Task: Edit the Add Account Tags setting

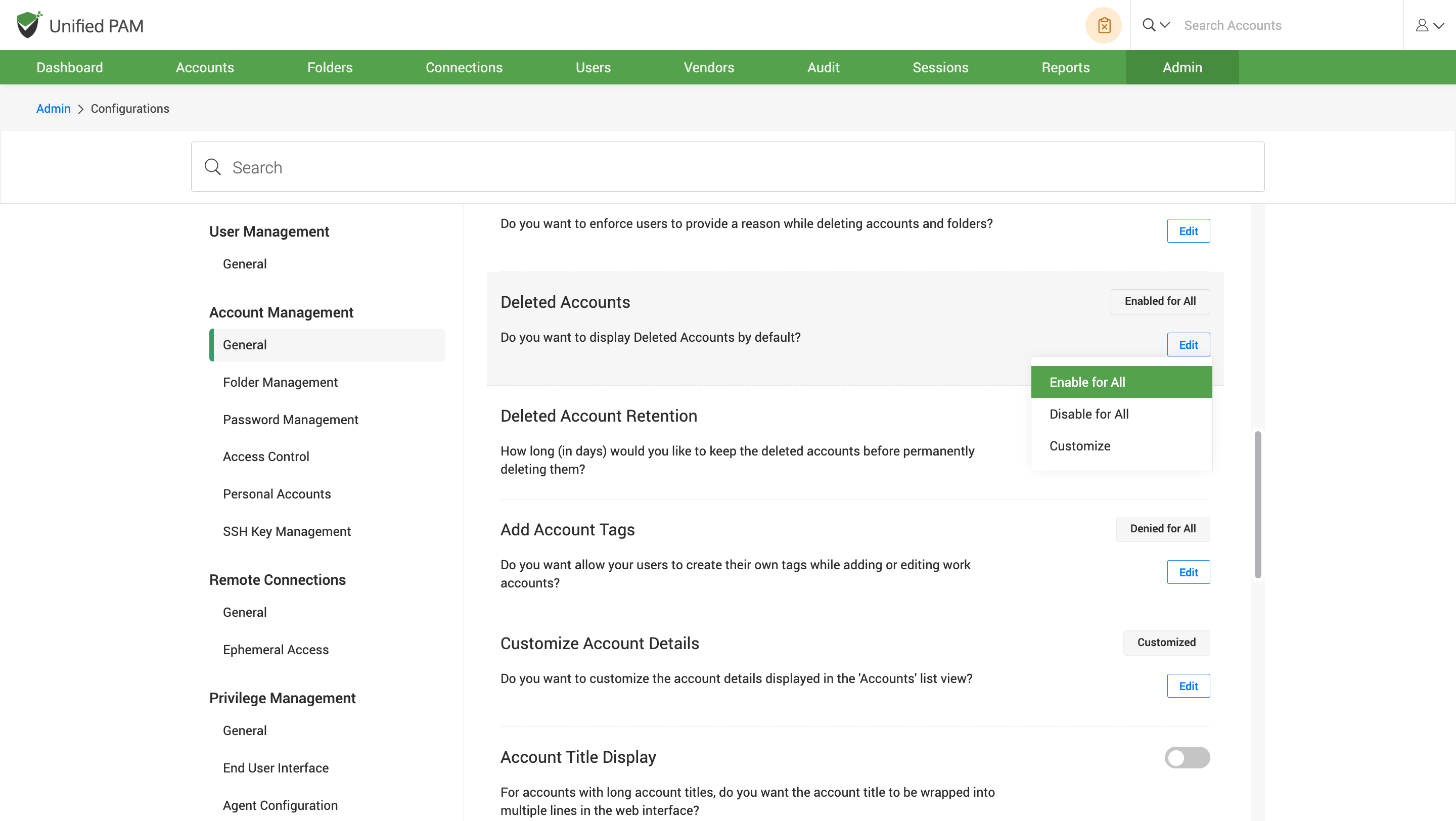Action: tap(1188, 572)
